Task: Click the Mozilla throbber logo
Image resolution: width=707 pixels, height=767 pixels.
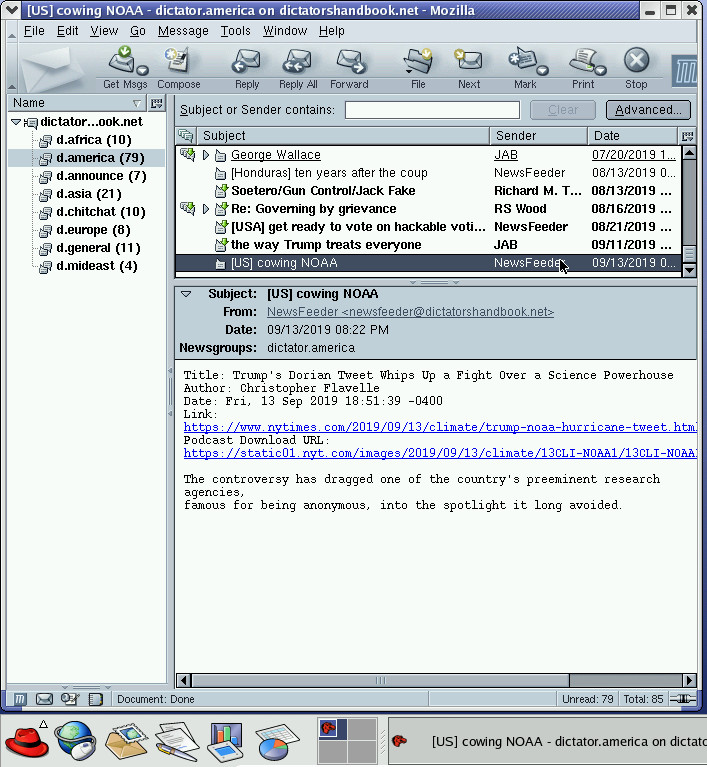Action: 685,71
